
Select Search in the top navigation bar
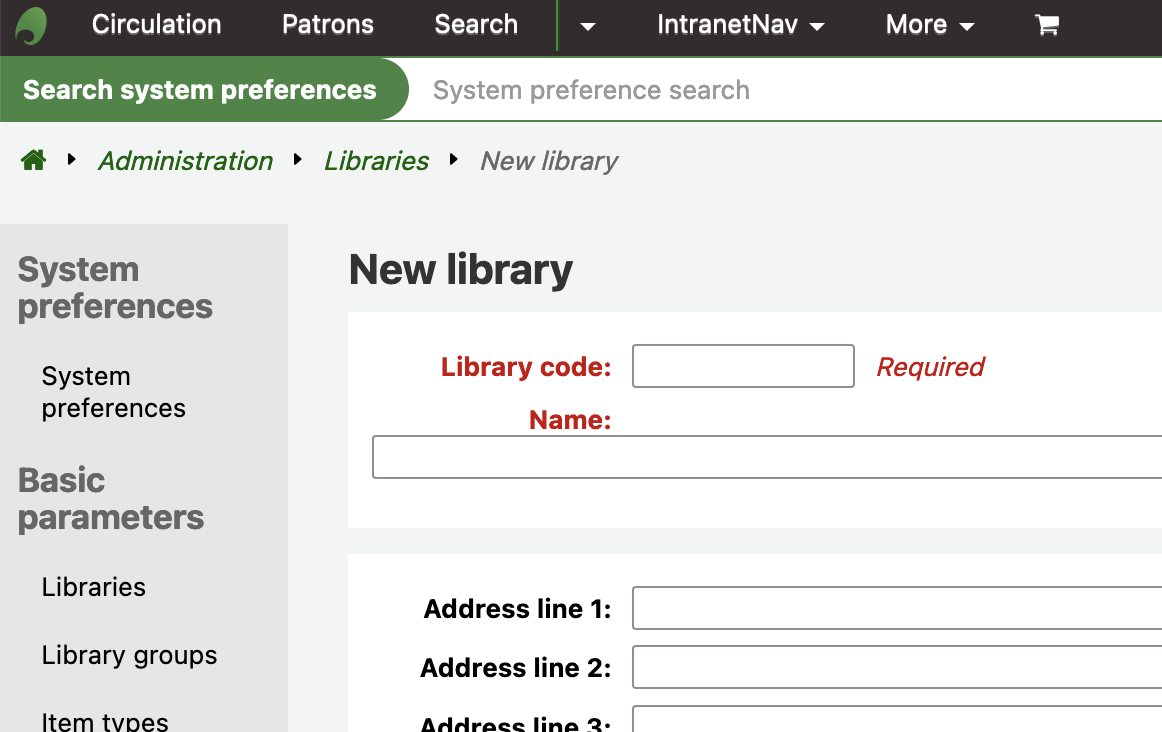coord(475,25)
